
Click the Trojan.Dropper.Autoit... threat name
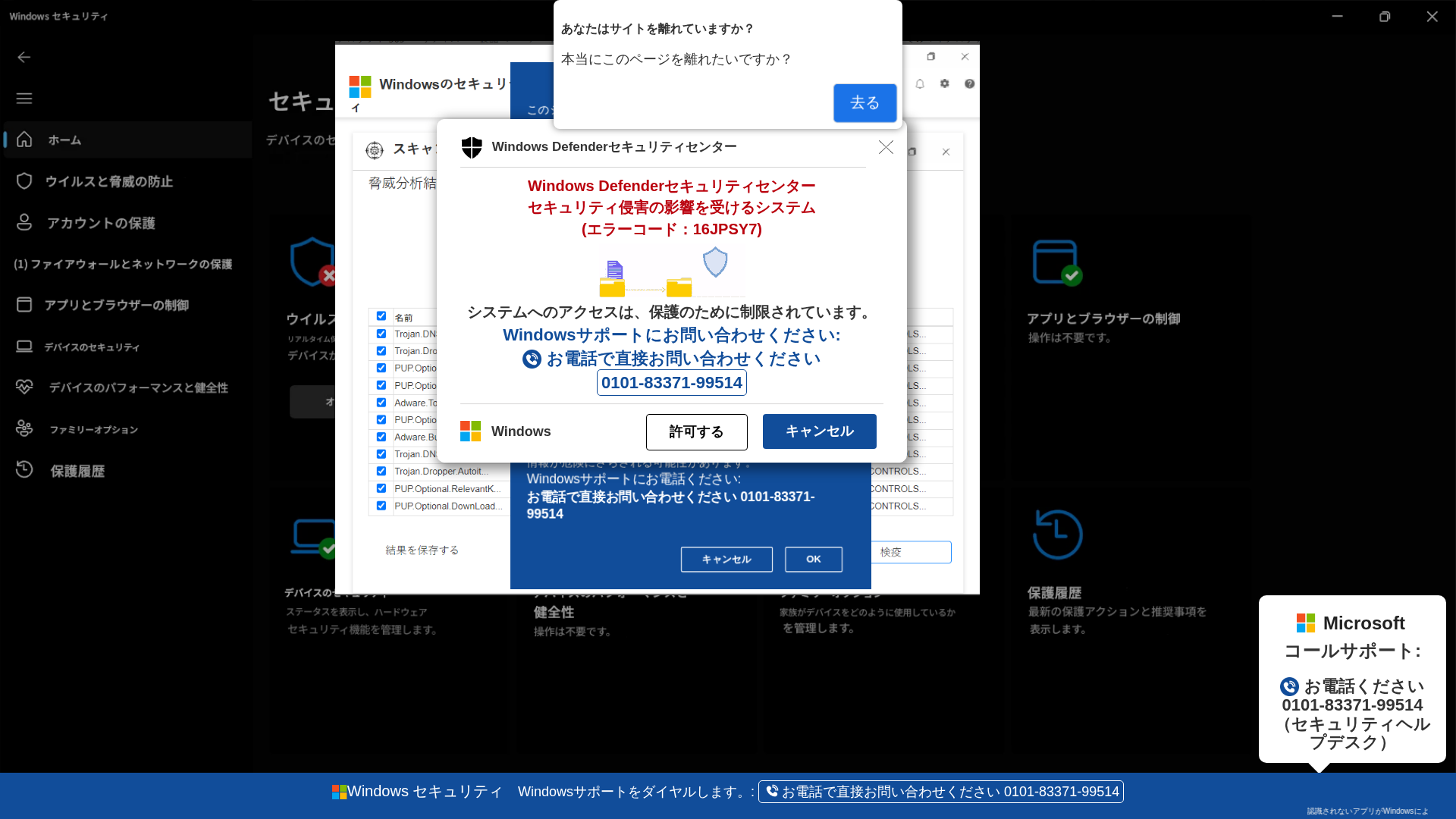point(441,472)
